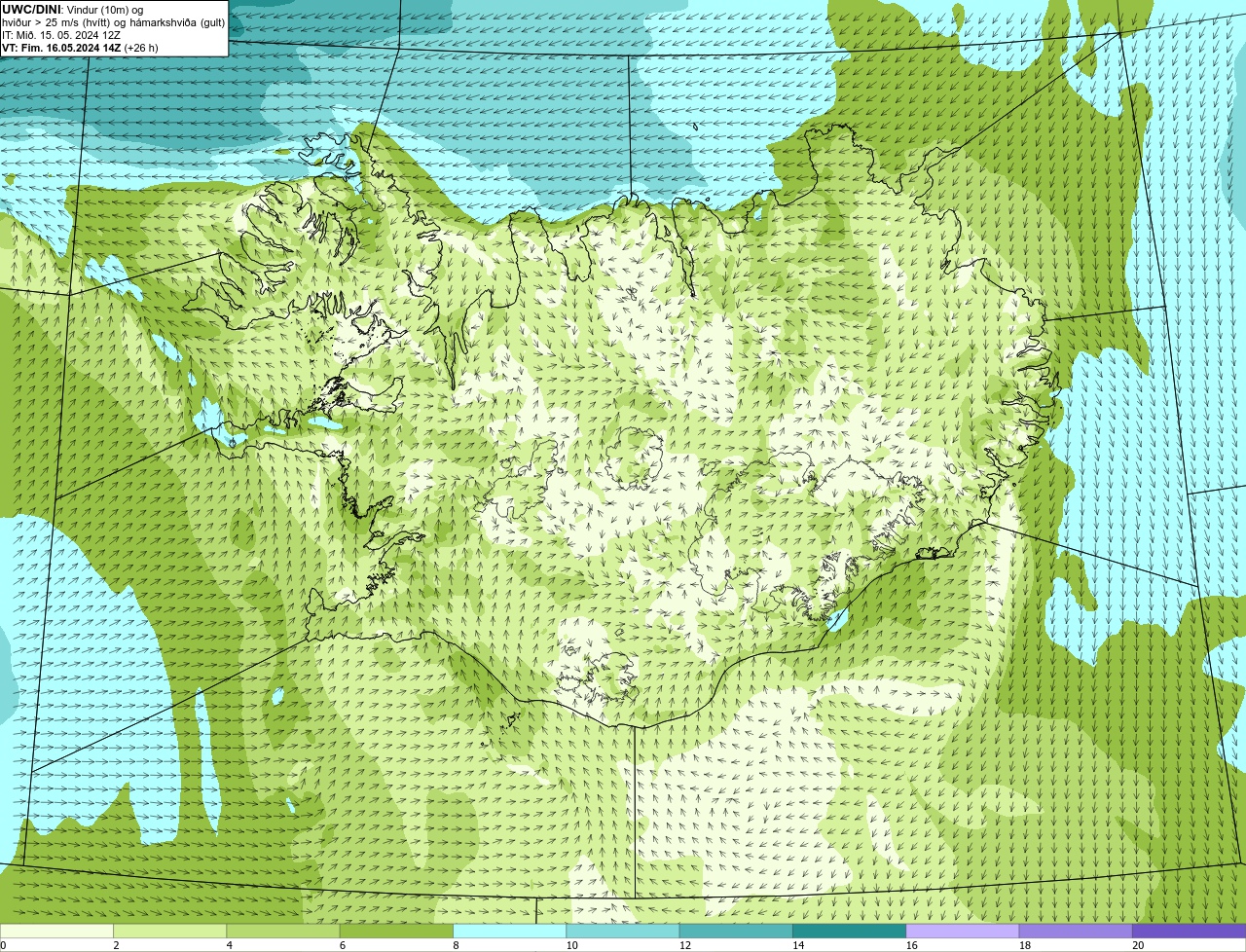Click the scale label '10'
The width and height of the screenshot is (1246, 952).
click(x=571, y=945)
